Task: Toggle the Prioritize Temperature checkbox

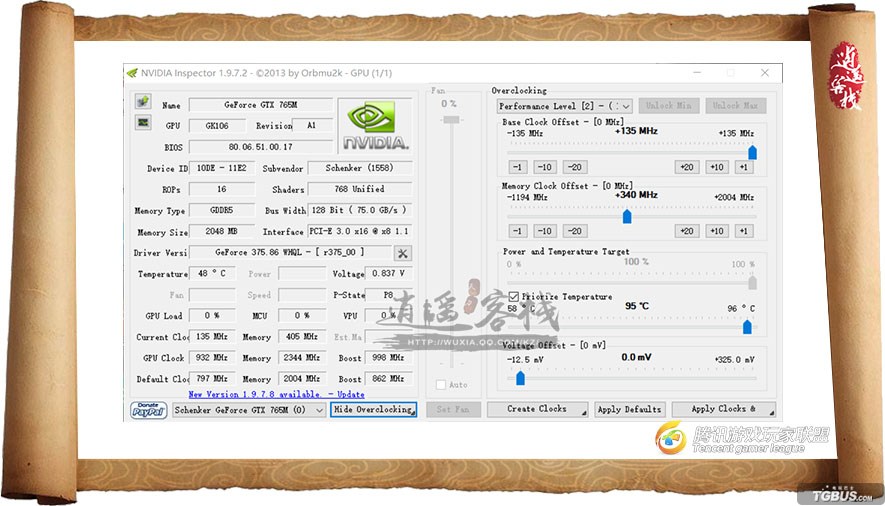Action: click(514, 297)
